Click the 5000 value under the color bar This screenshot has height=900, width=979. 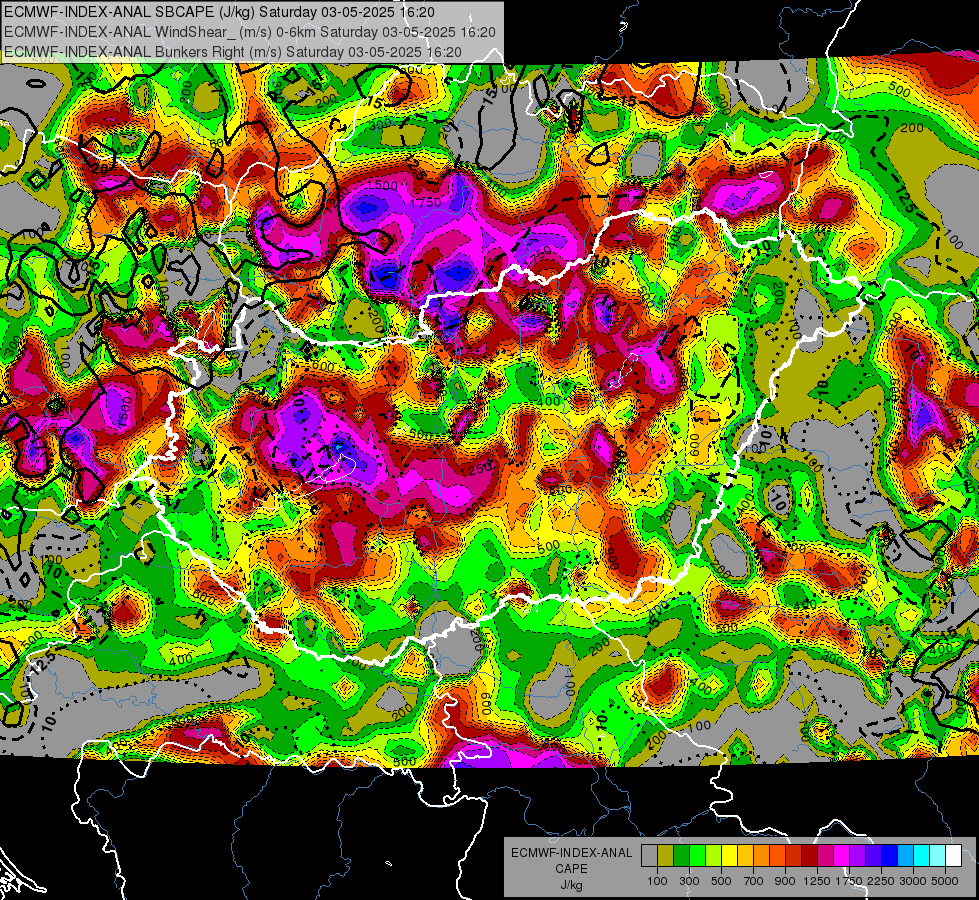click(945, 881)
